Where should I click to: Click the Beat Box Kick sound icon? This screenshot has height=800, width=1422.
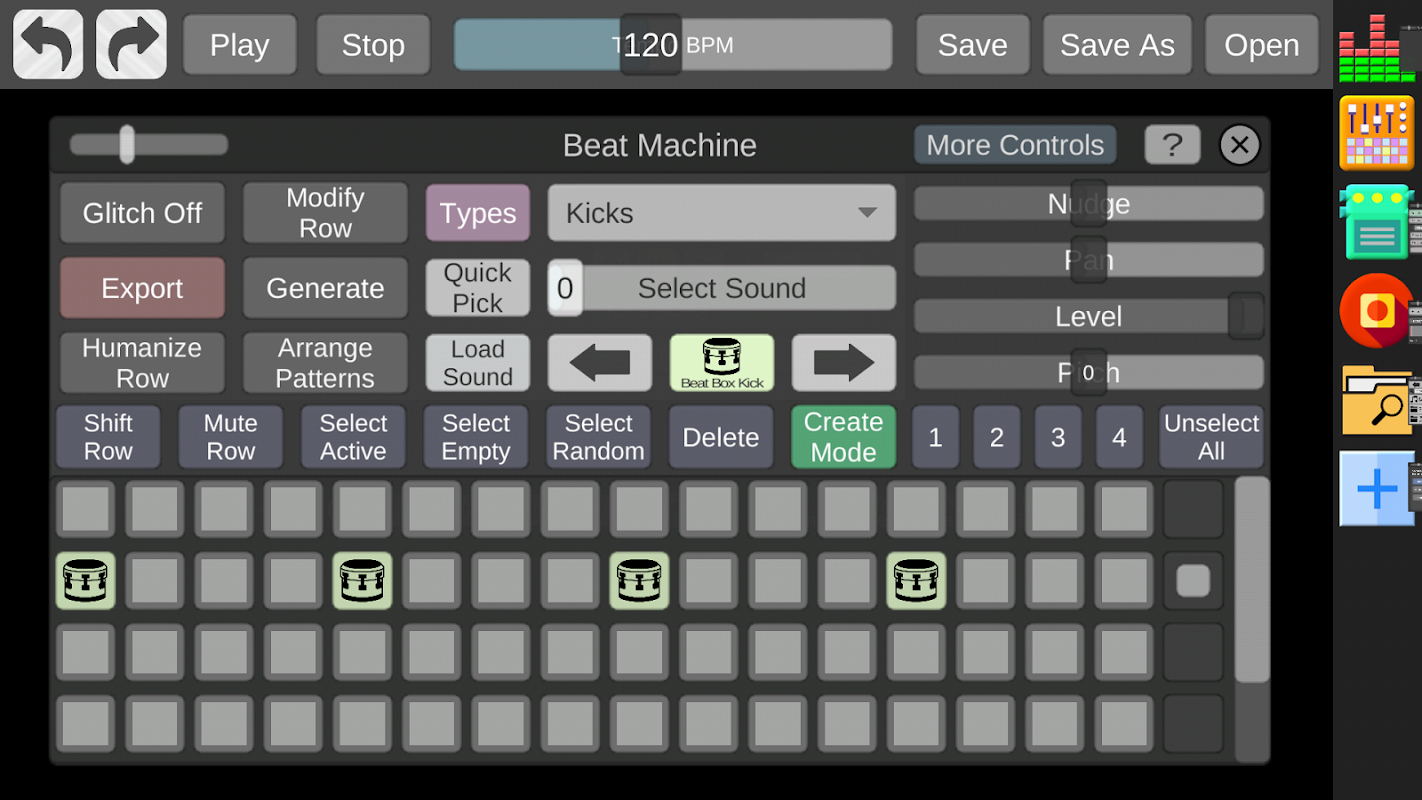[722, 363]
